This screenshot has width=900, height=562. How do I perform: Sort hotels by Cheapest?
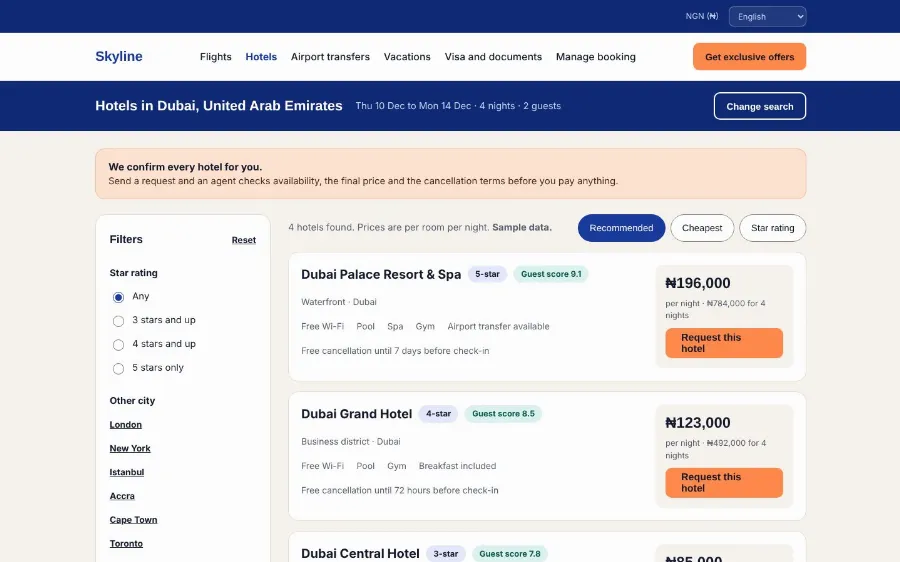(701, 228)
